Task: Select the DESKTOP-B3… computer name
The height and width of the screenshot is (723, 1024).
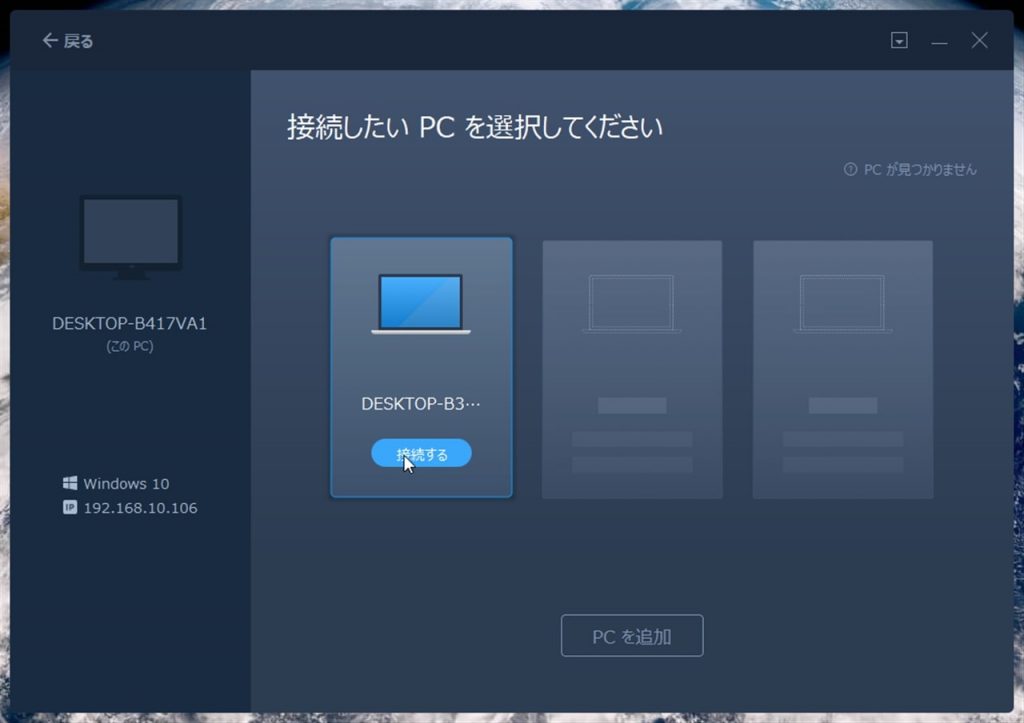Action: coord(421,404)
